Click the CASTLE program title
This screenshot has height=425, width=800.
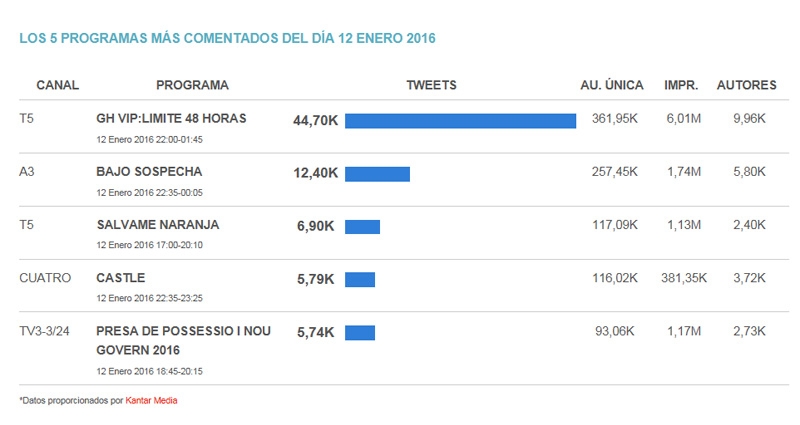pyautogui.click(x=120, y=278)
